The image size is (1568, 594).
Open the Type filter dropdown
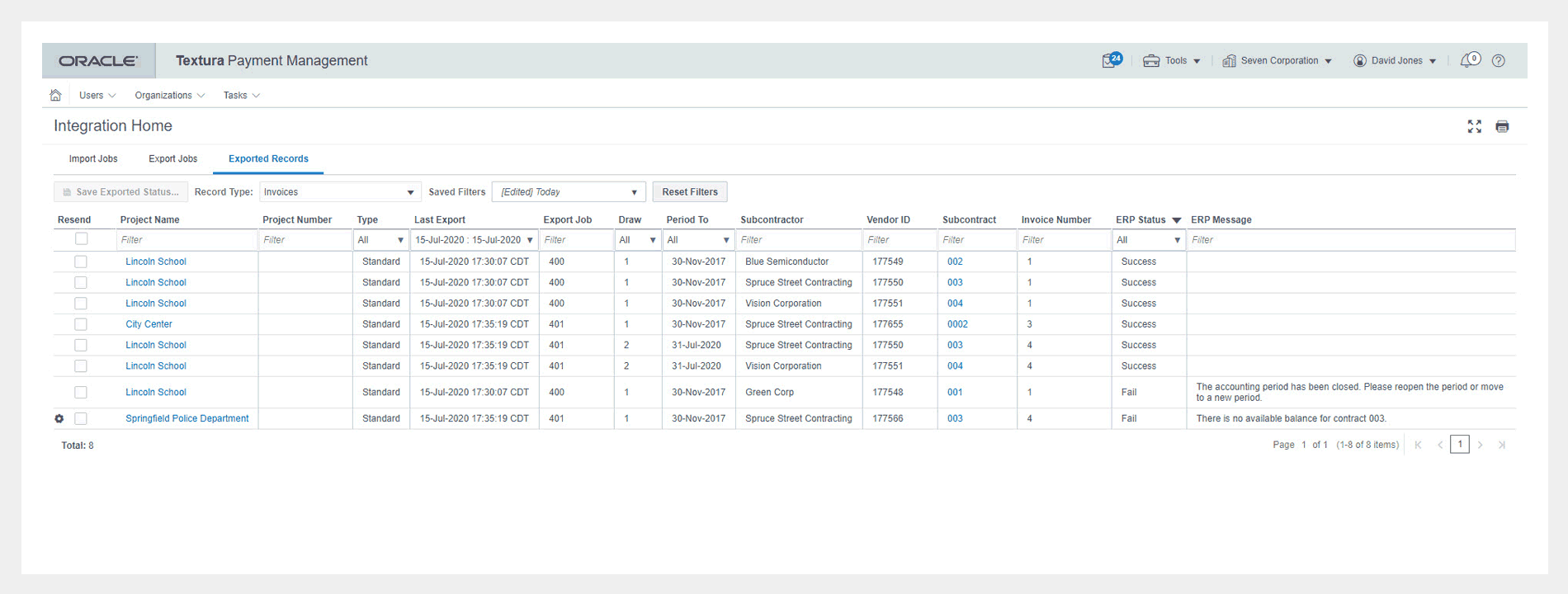point(381,240)
